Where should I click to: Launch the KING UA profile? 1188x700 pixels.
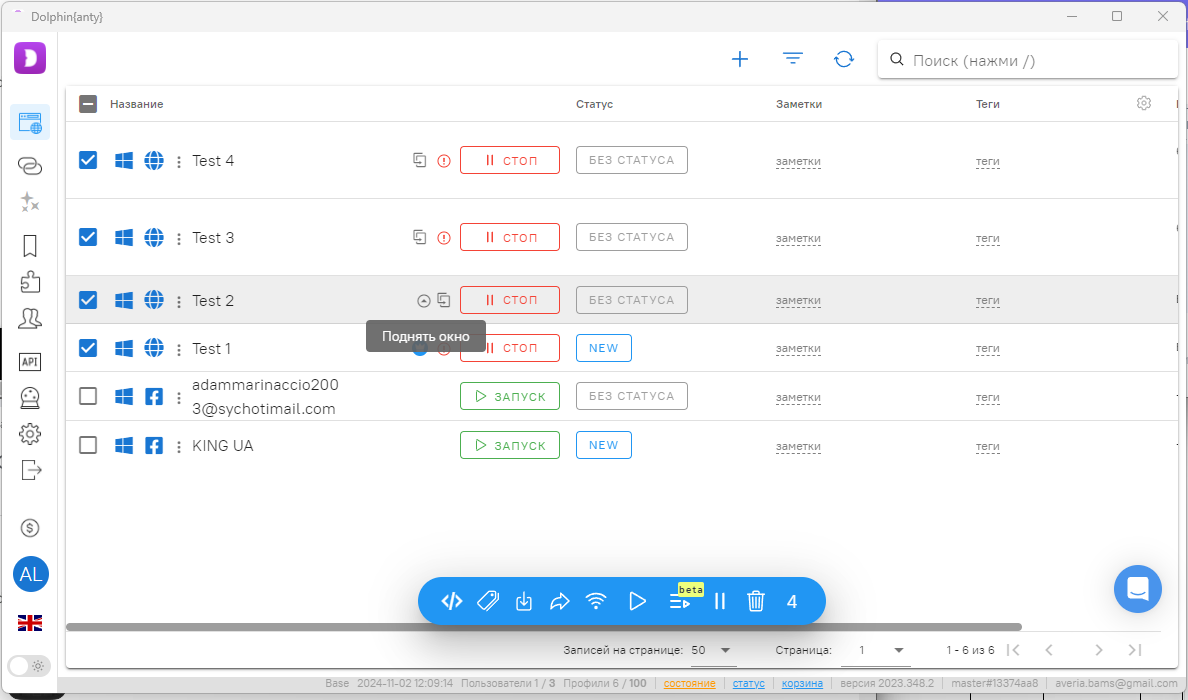click(509, 445)
